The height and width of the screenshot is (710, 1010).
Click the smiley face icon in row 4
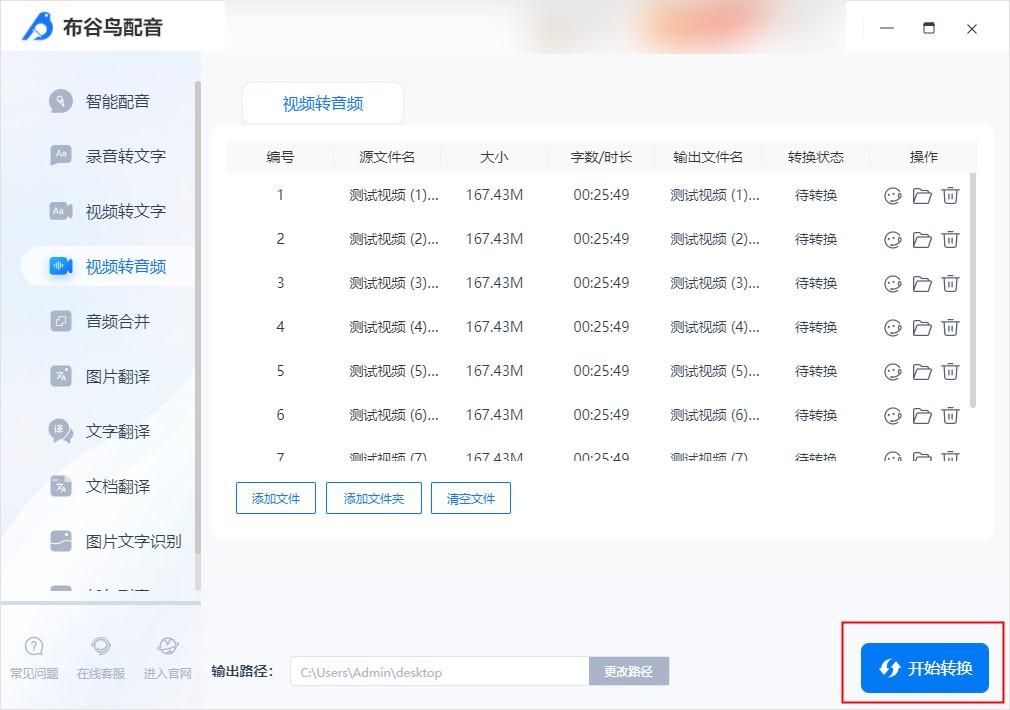pyautogui.click(x=893, y=327)
